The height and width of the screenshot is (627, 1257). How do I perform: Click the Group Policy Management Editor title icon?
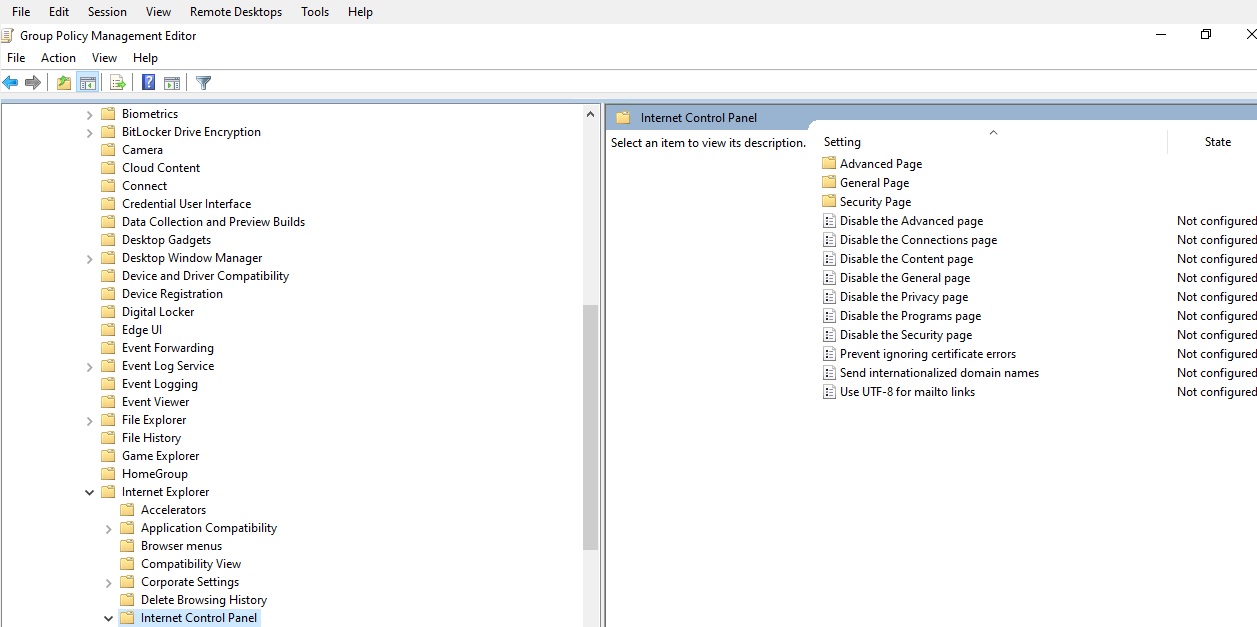[x=8, y=36]
